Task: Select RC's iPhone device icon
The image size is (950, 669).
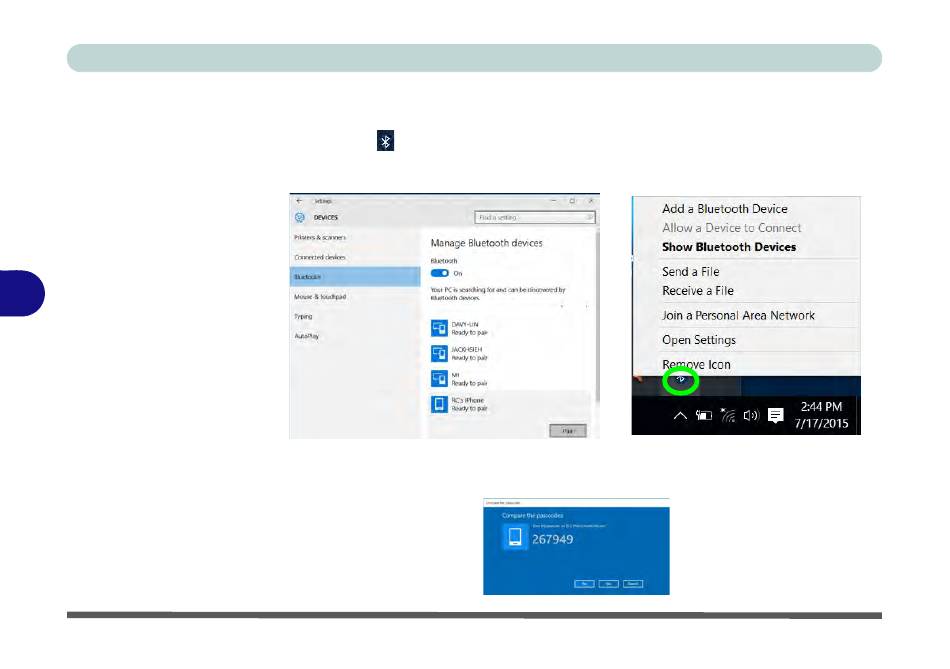Action: [x=439, y=403]
